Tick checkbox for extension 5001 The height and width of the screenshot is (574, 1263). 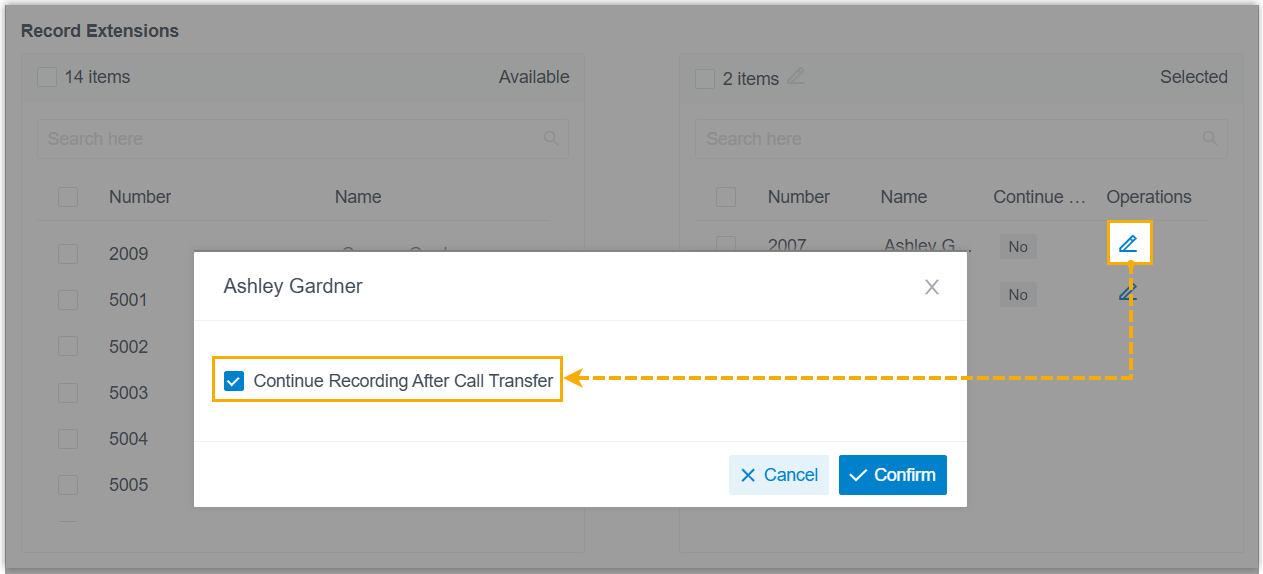pos(68,300)
